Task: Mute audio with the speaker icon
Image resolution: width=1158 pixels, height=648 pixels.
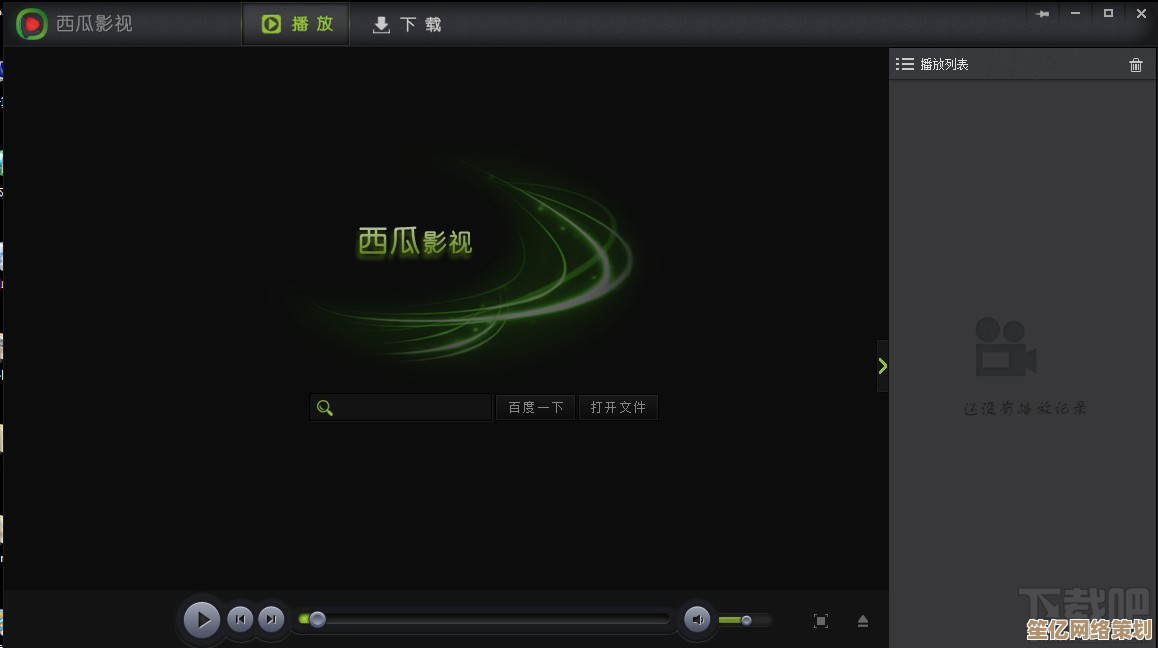Action: tap(697, 620)
